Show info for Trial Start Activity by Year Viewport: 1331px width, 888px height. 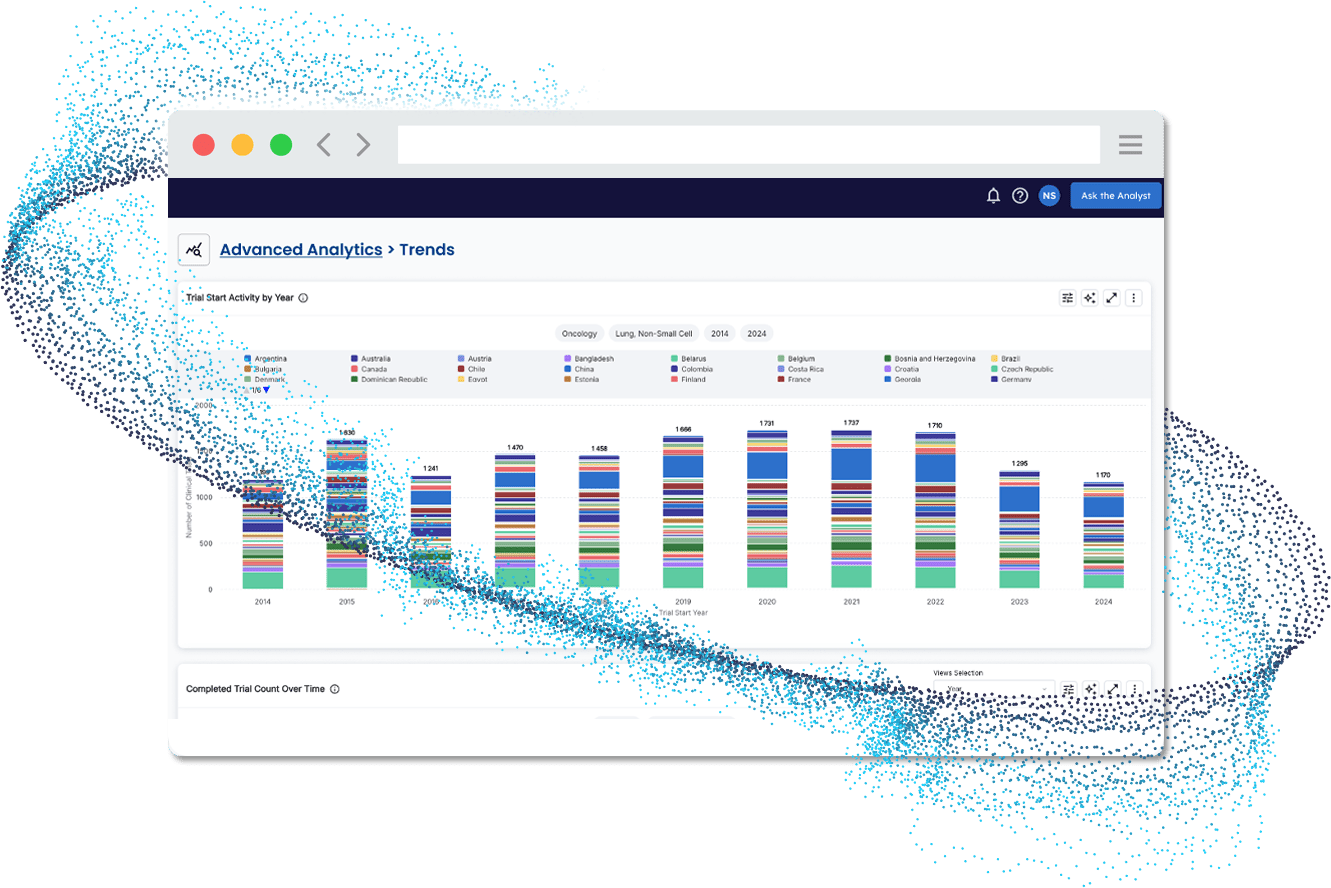click(303, 298)
